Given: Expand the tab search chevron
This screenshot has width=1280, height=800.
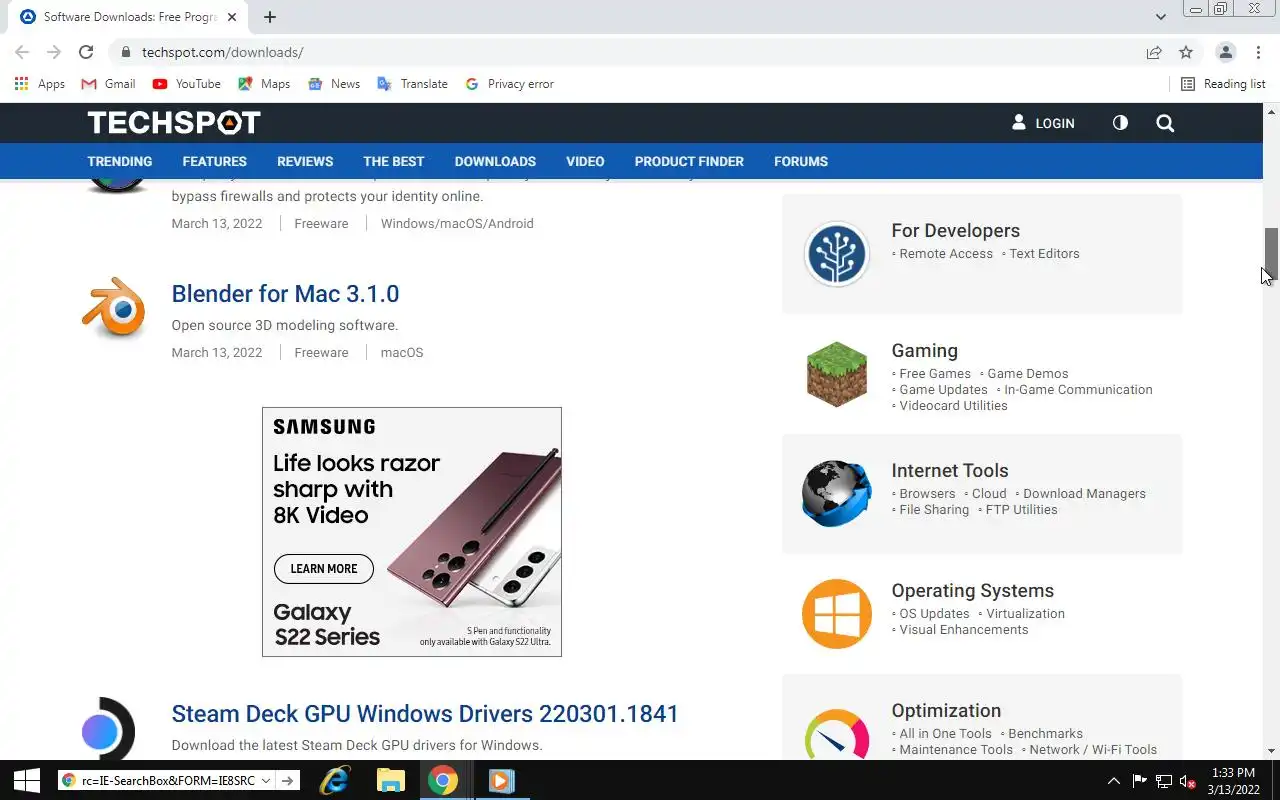Looking at the screenshot, I should click(x=1160, y=17).
